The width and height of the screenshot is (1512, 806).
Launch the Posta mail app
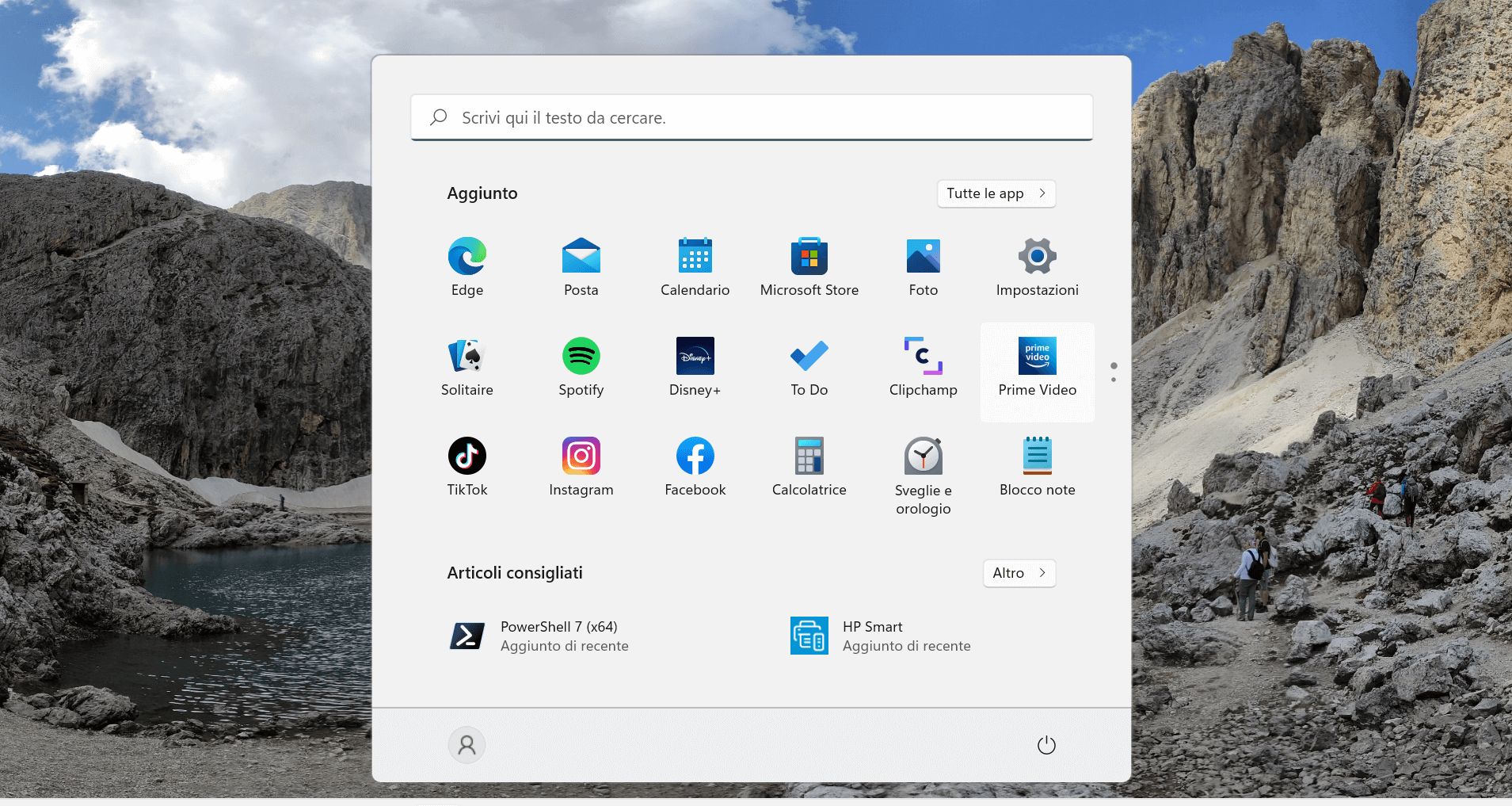tap(581, 268)
